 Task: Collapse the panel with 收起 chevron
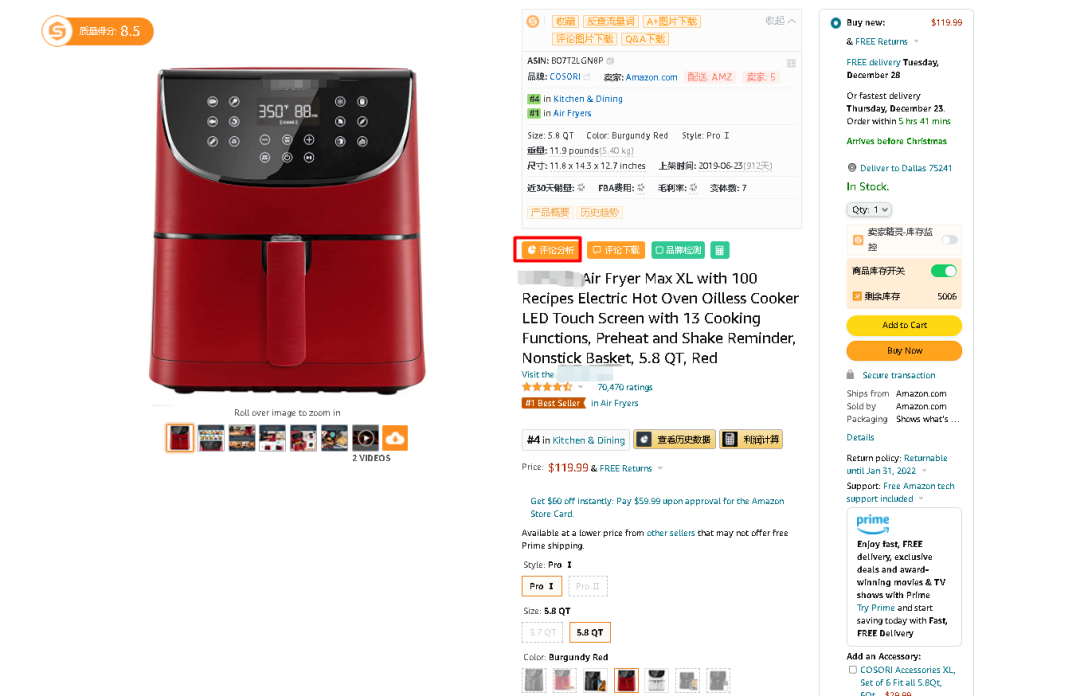(781, 21)
